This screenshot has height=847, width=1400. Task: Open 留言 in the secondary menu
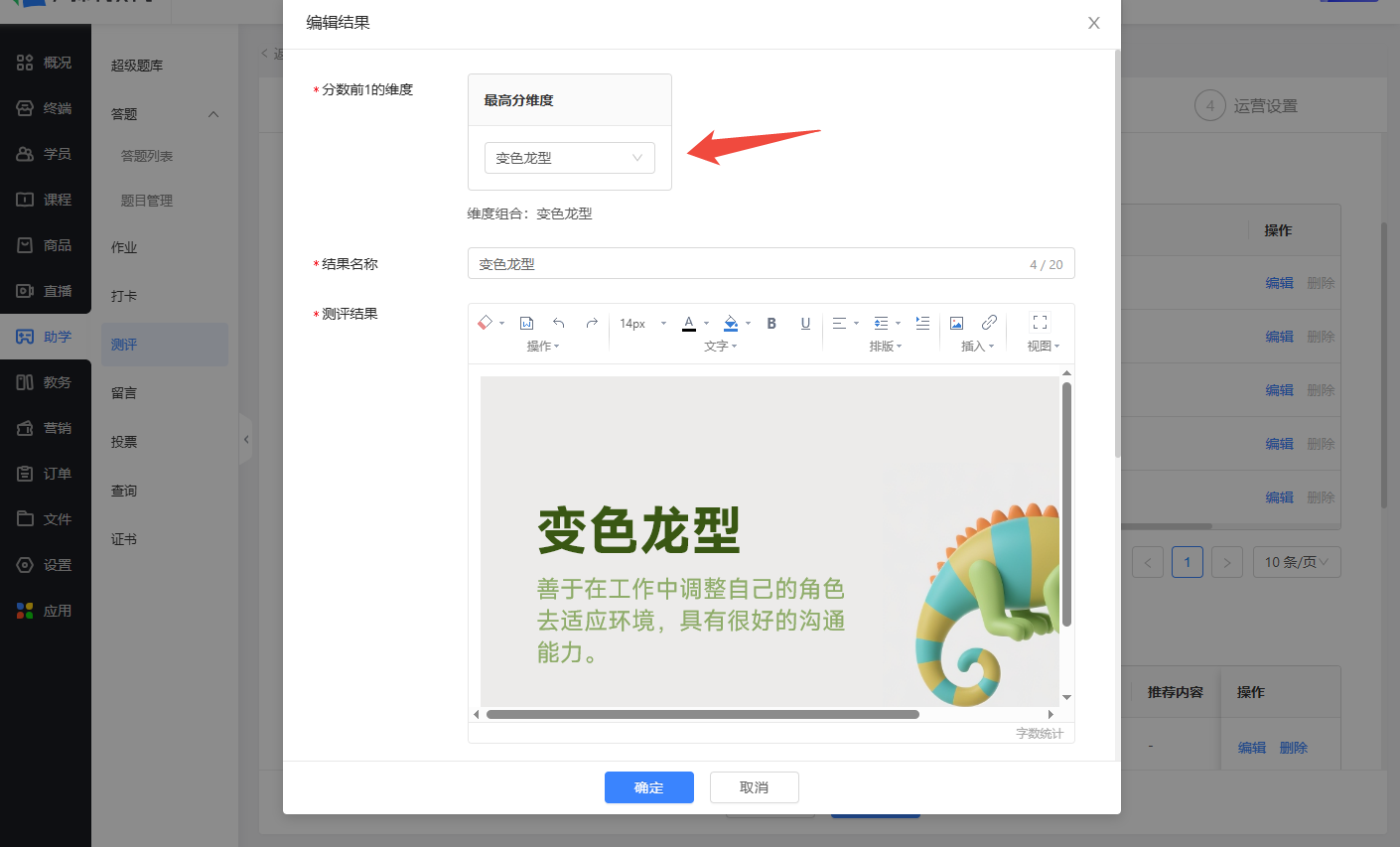tap(124, 393)
